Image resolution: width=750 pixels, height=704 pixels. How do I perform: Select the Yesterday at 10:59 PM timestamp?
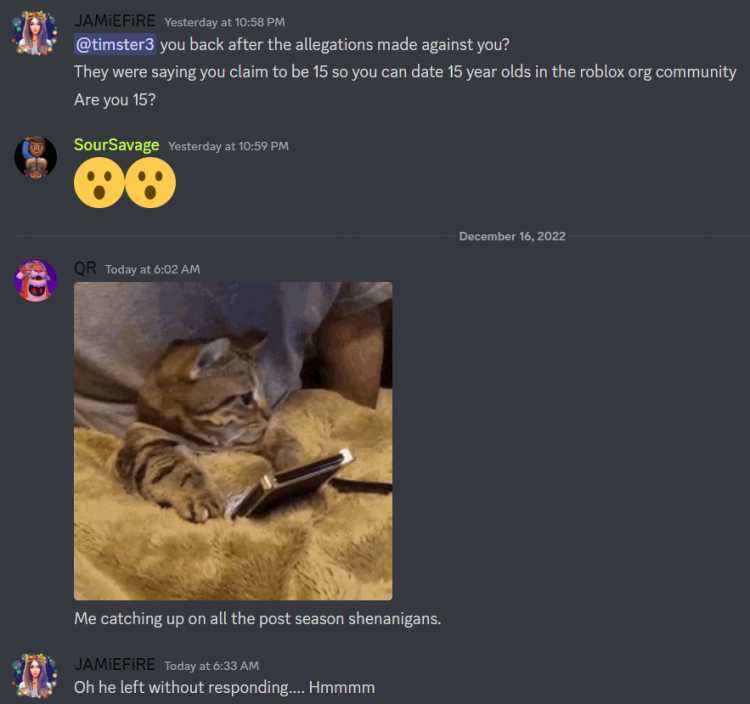pos(228,146)
